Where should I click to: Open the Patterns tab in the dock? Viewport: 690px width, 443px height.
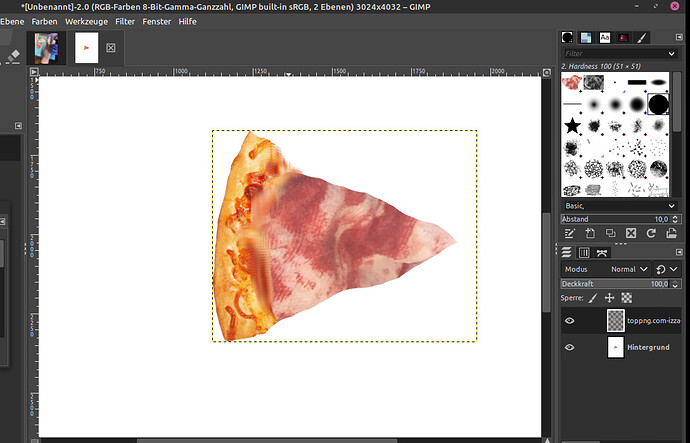(586, 38)
